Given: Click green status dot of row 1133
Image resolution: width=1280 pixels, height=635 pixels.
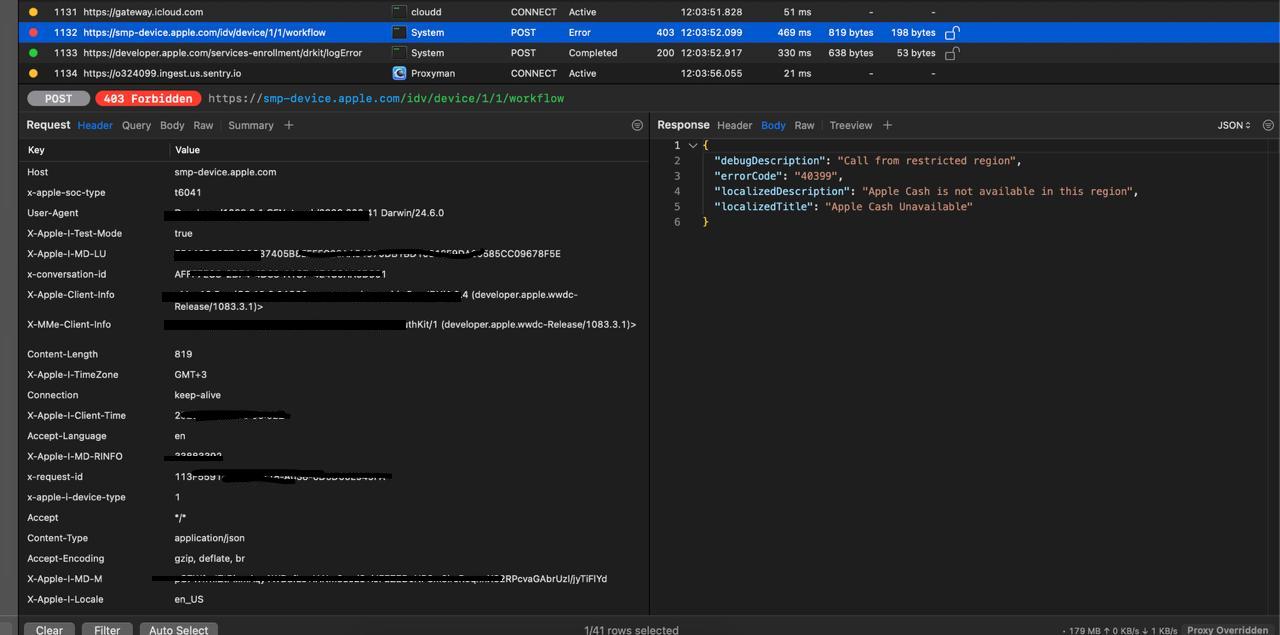Looking at the screenshot, I should (33, 53).
